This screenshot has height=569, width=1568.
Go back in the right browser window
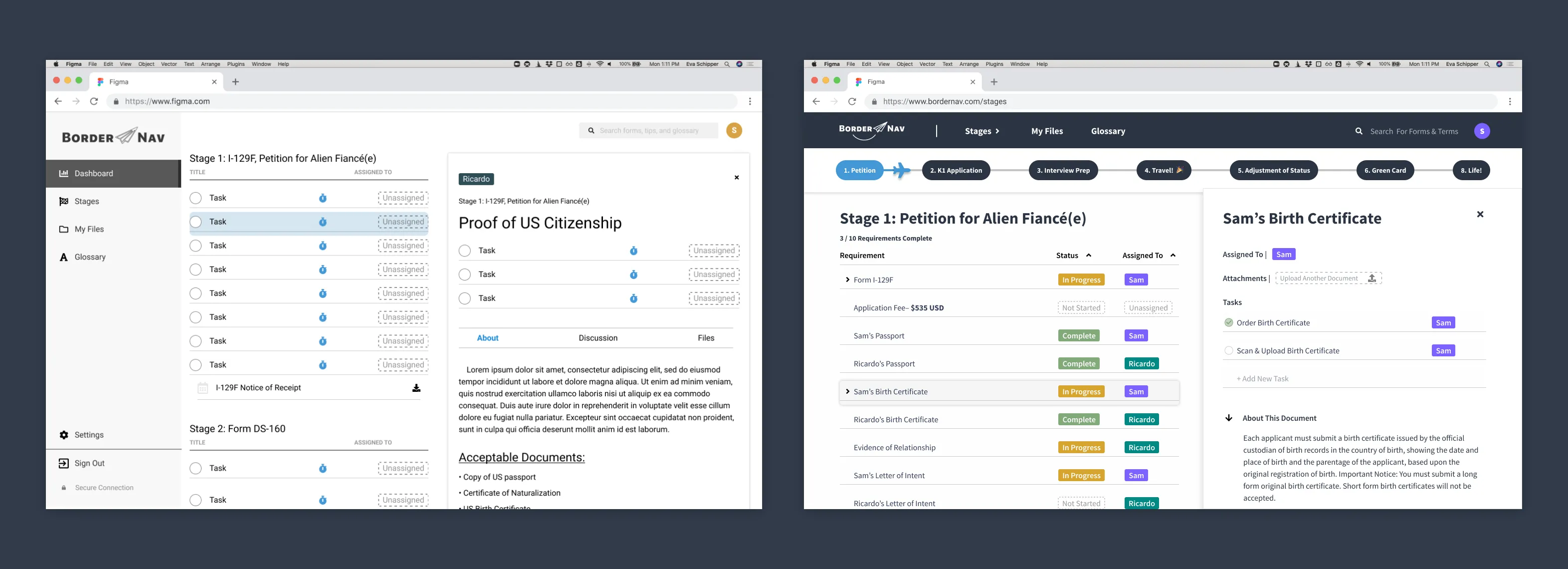(x=816, y=102)
